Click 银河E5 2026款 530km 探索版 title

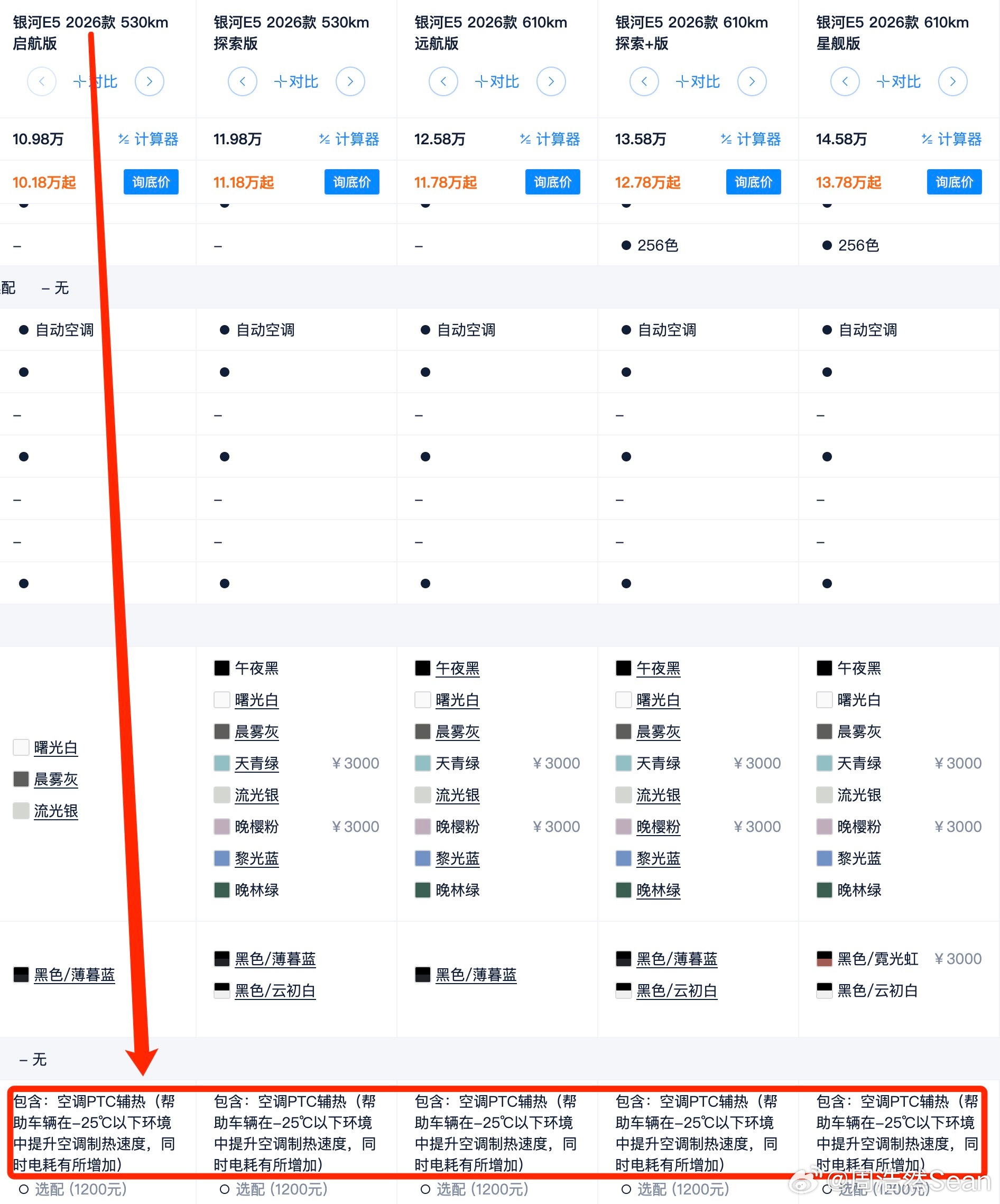click(x=291, y=33)
